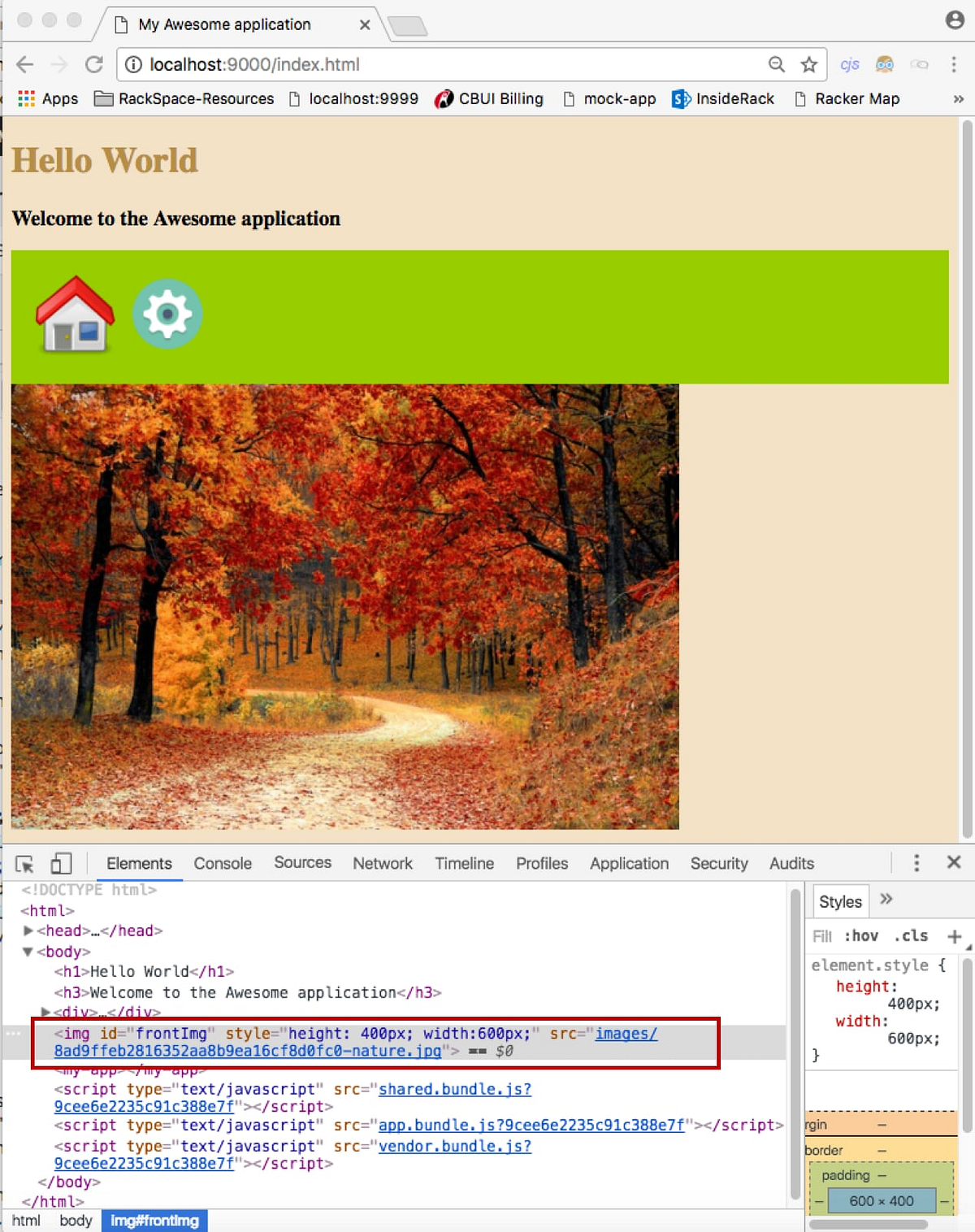975x1232 pixels.
Task: Click the teal gear icon on the page
Action: 167,315
